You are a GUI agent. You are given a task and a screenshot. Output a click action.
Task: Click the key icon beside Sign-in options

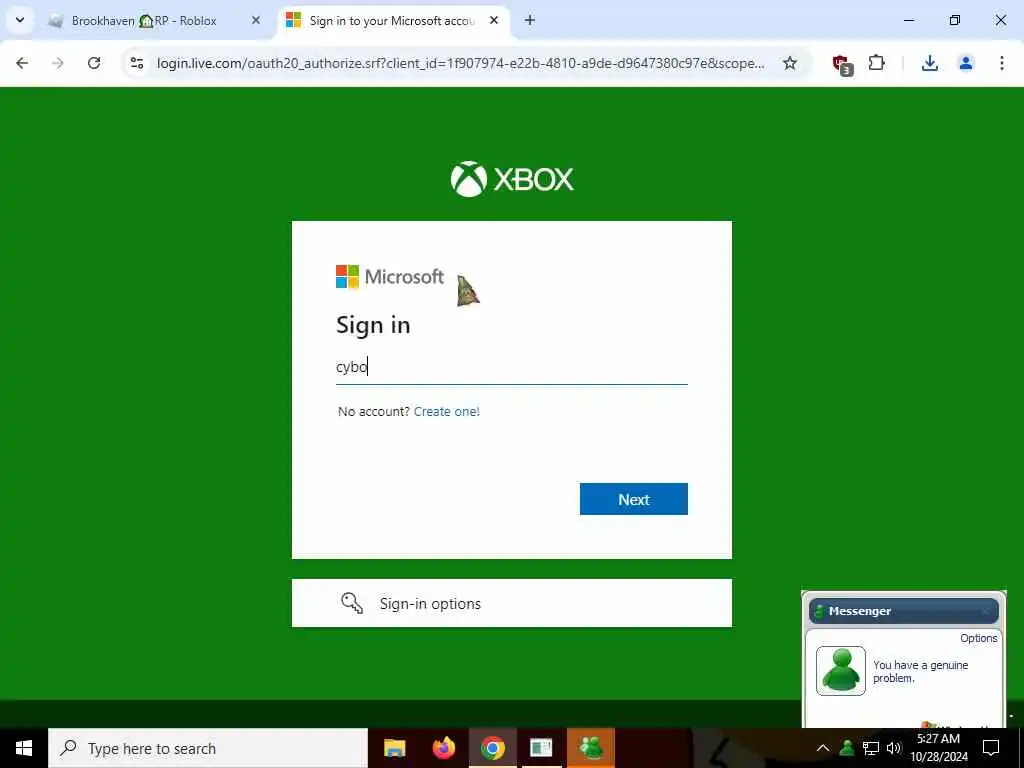pos(352,603)
